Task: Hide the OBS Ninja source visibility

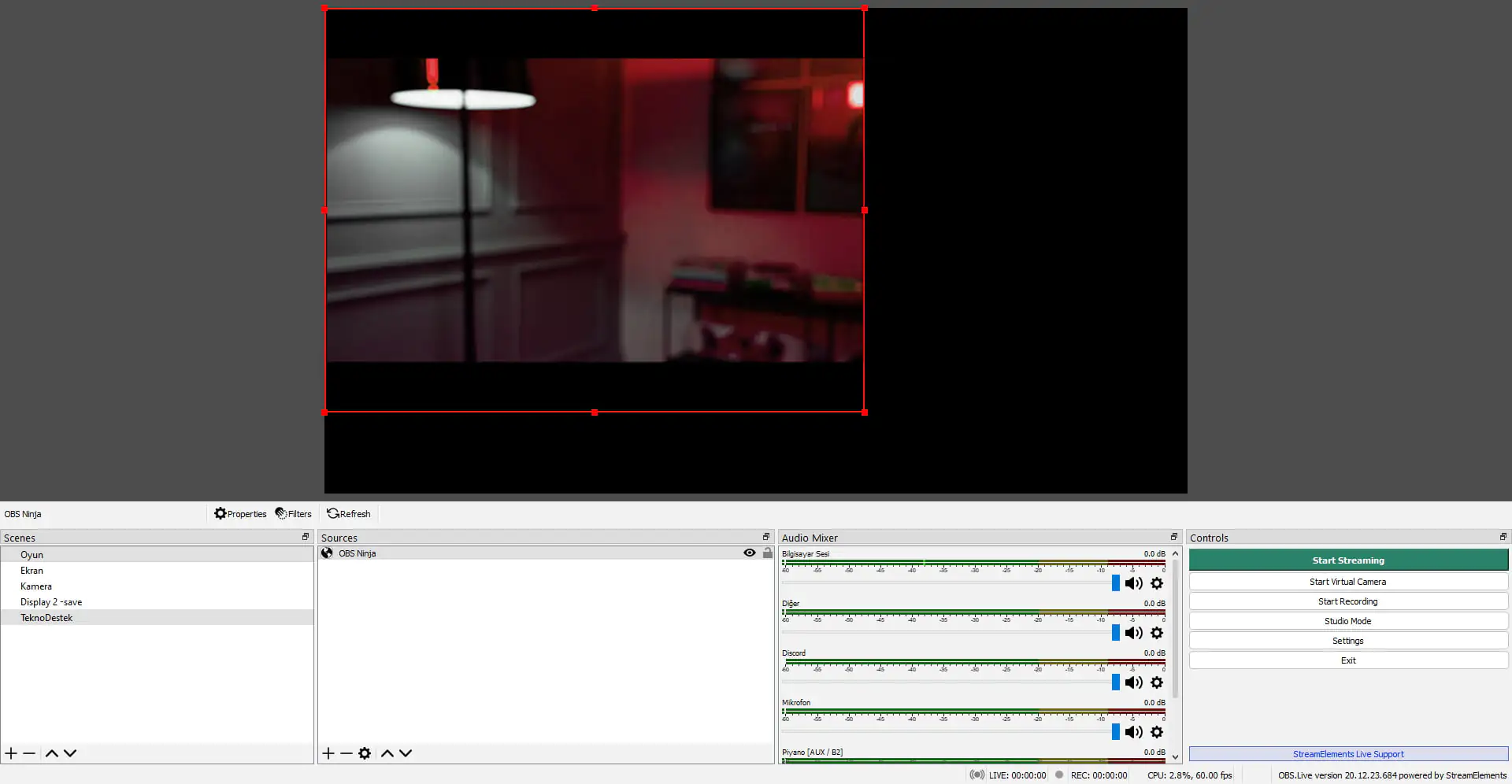Action: click(750, 553)
